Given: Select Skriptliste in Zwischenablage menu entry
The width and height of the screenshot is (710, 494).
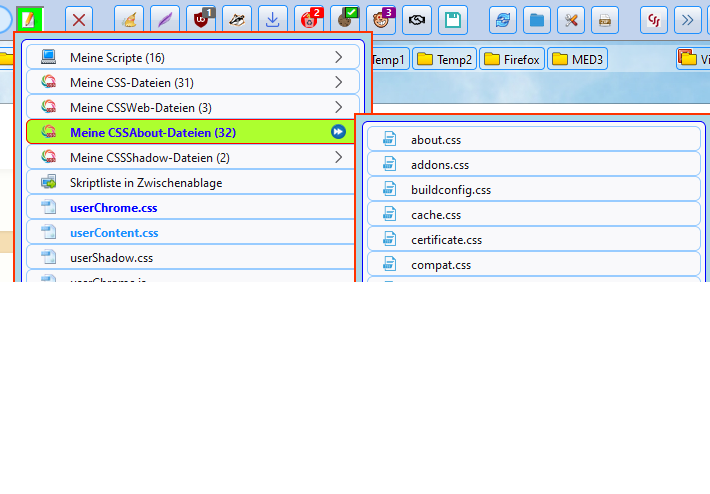Looking at the screenshot, I should (x=192, y=182).
